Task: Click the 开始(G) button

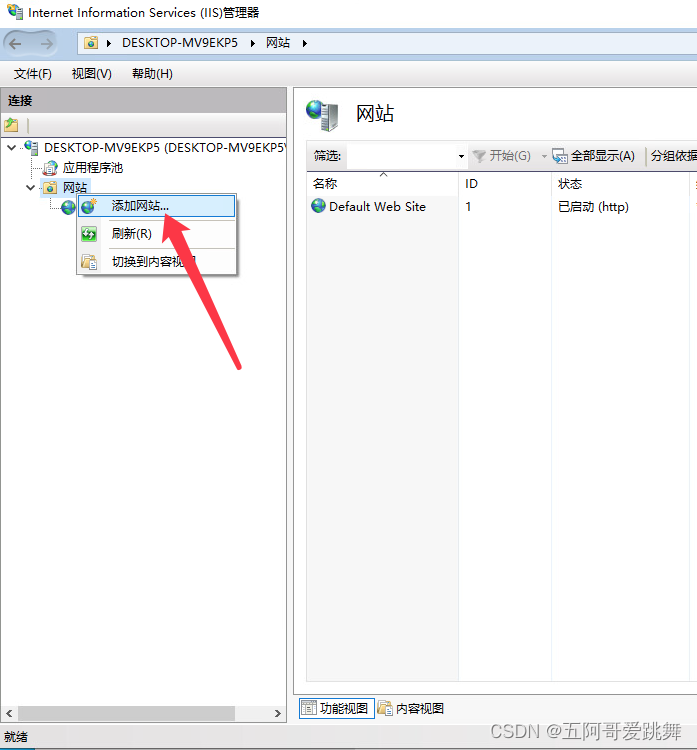Action: click(x=501, y=156)
